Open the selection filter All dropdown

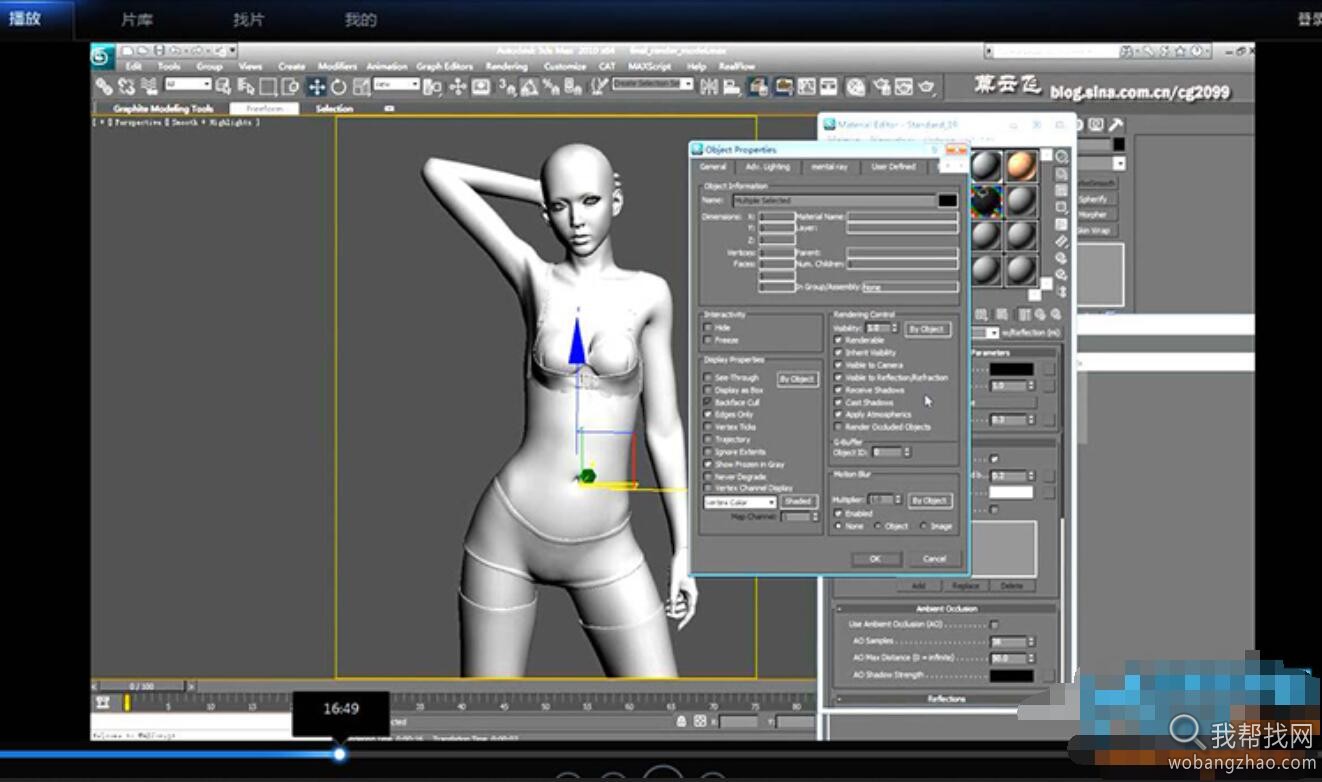point(188,86)
